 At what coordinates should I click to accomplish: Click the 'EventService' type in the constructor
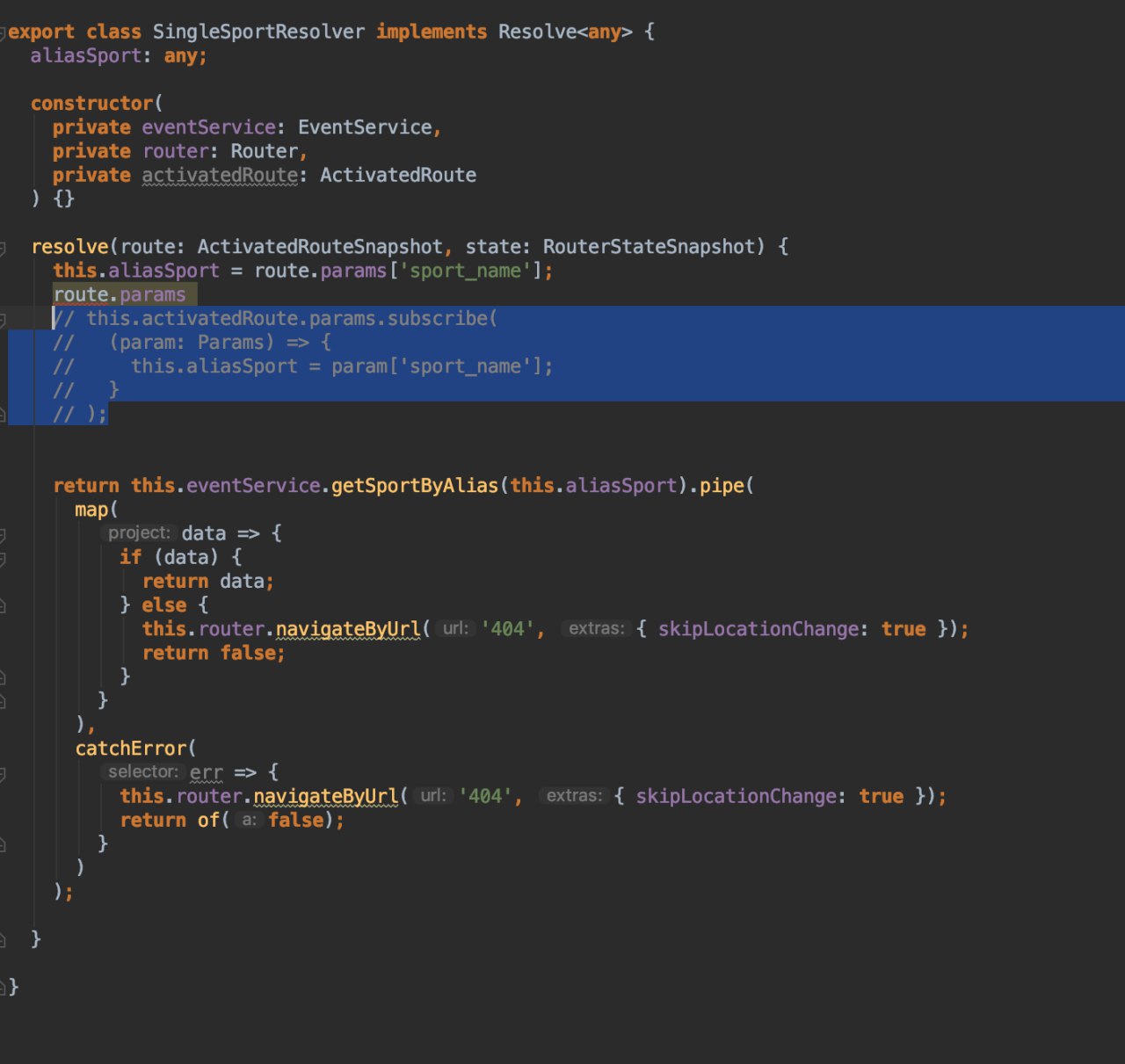pyautogui.click(x=365, y=127)
